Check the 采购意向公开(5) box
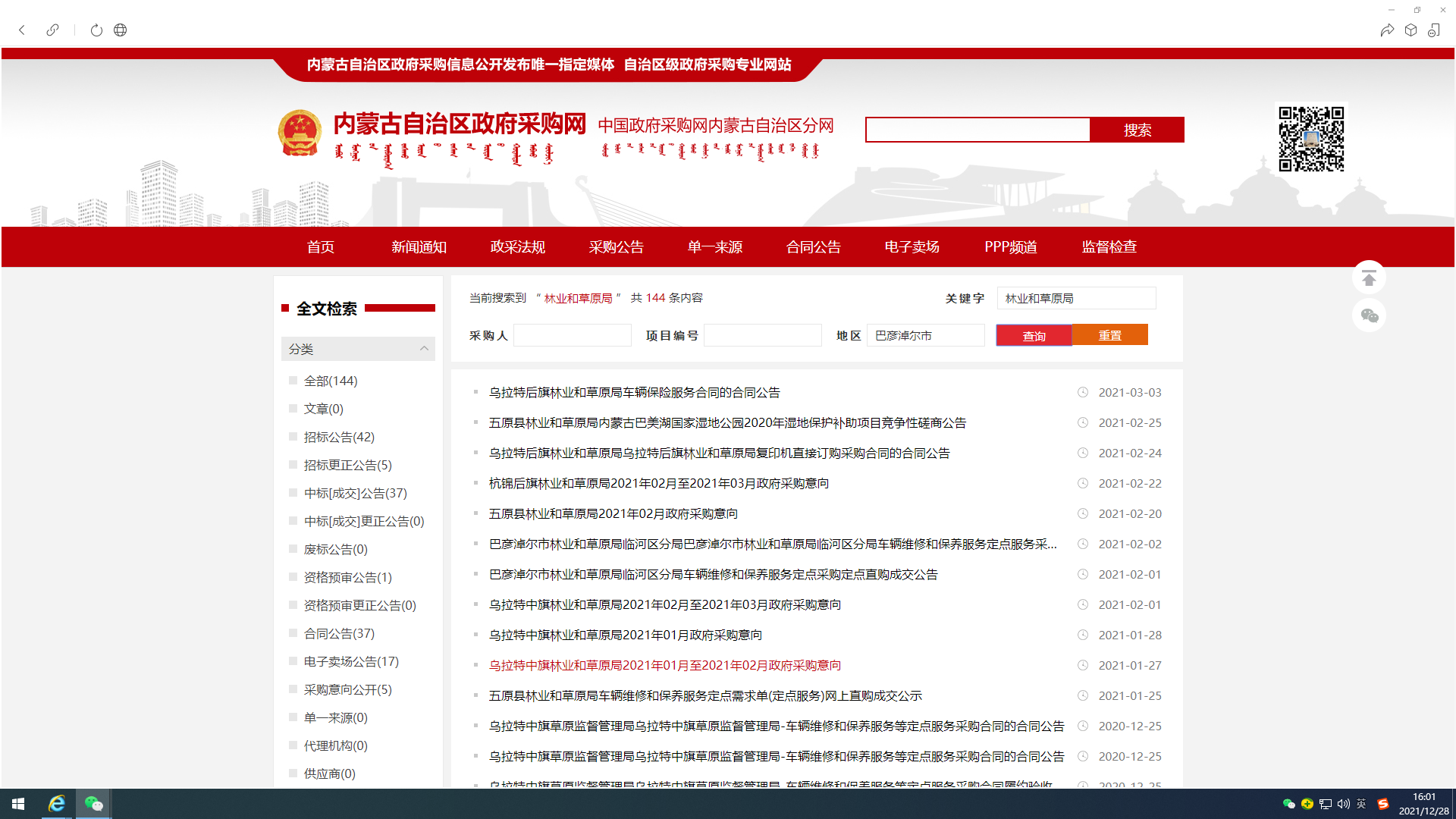 click(293, 689)
